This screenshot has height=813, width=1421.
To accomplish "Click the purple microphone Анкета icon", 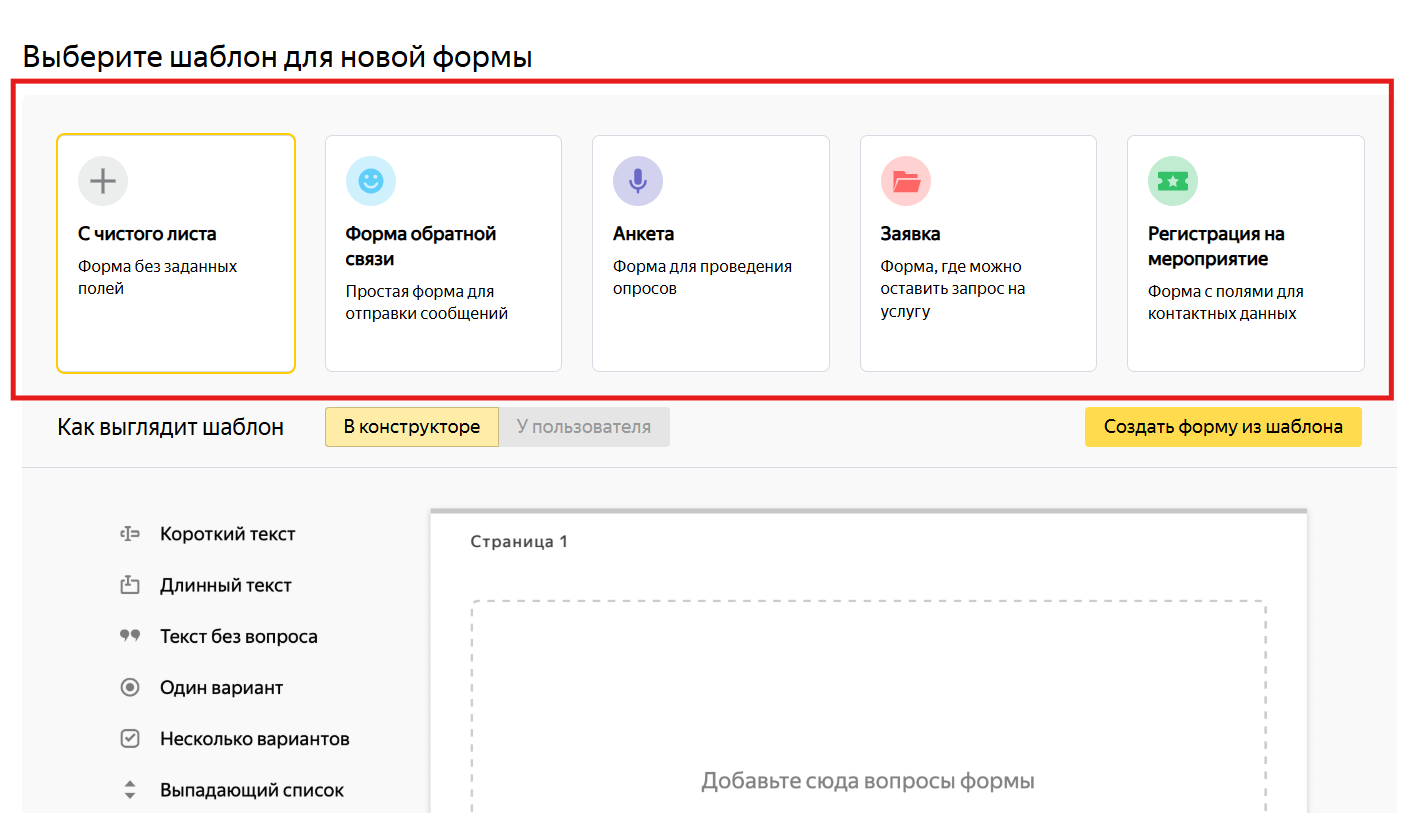I will pyautogui.click(x=638, y=181).
